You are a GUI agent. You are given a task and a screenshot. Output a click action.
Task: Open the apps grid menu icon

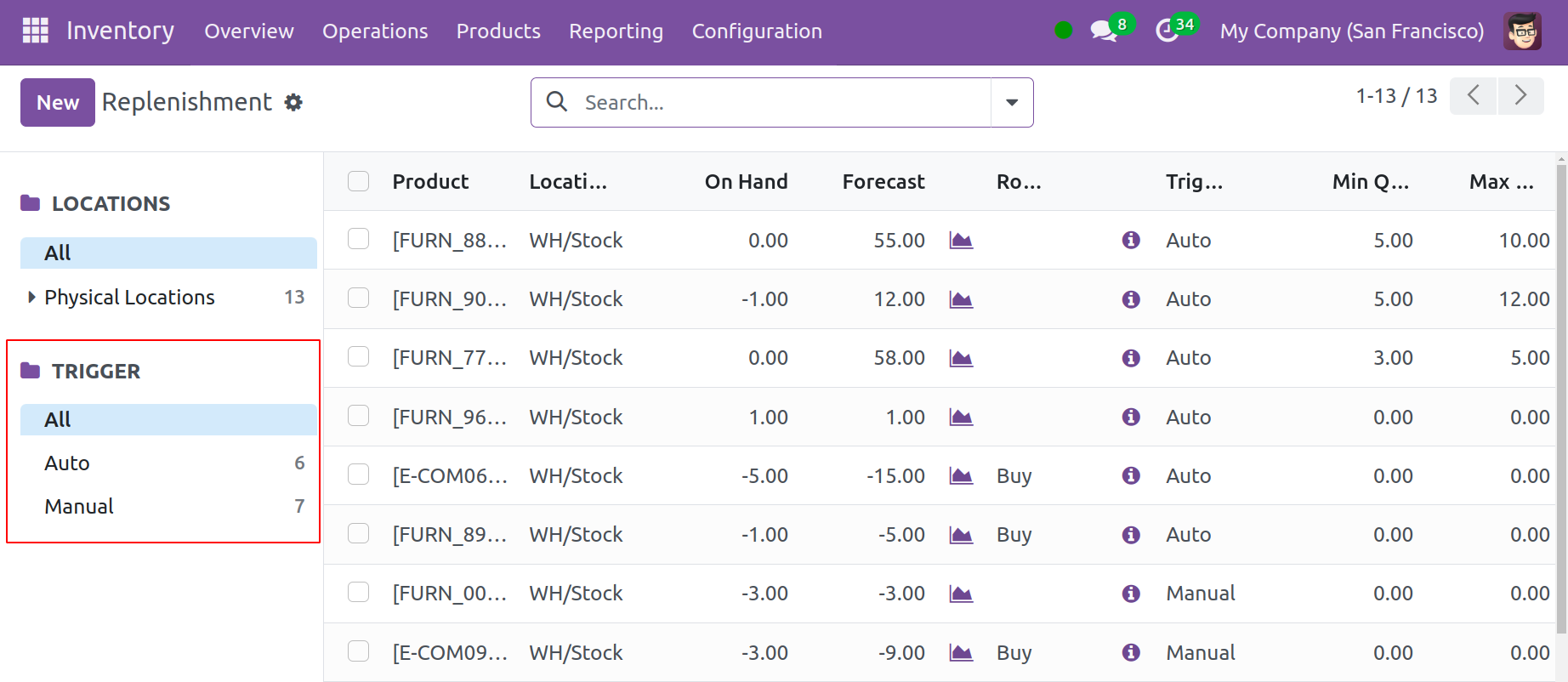35,31
